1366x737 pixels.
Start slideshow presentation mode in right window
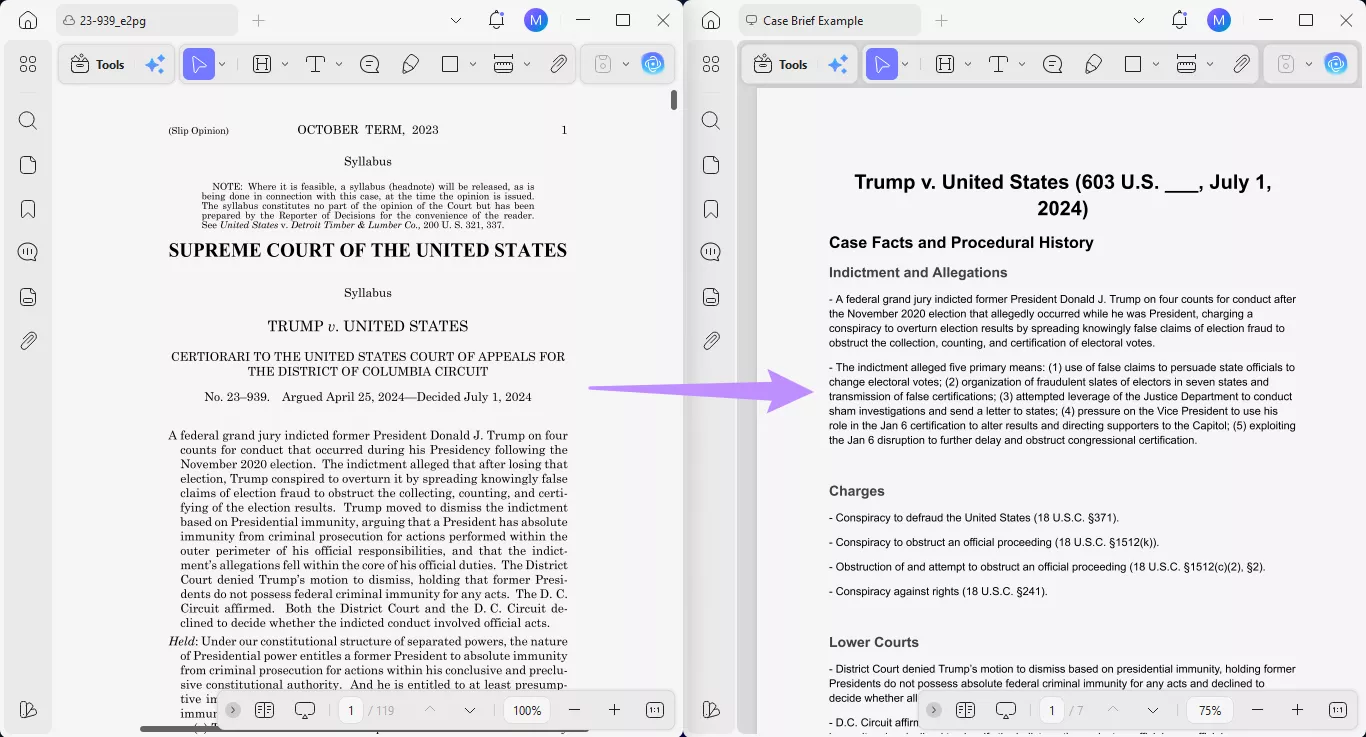coord(1005,710)
